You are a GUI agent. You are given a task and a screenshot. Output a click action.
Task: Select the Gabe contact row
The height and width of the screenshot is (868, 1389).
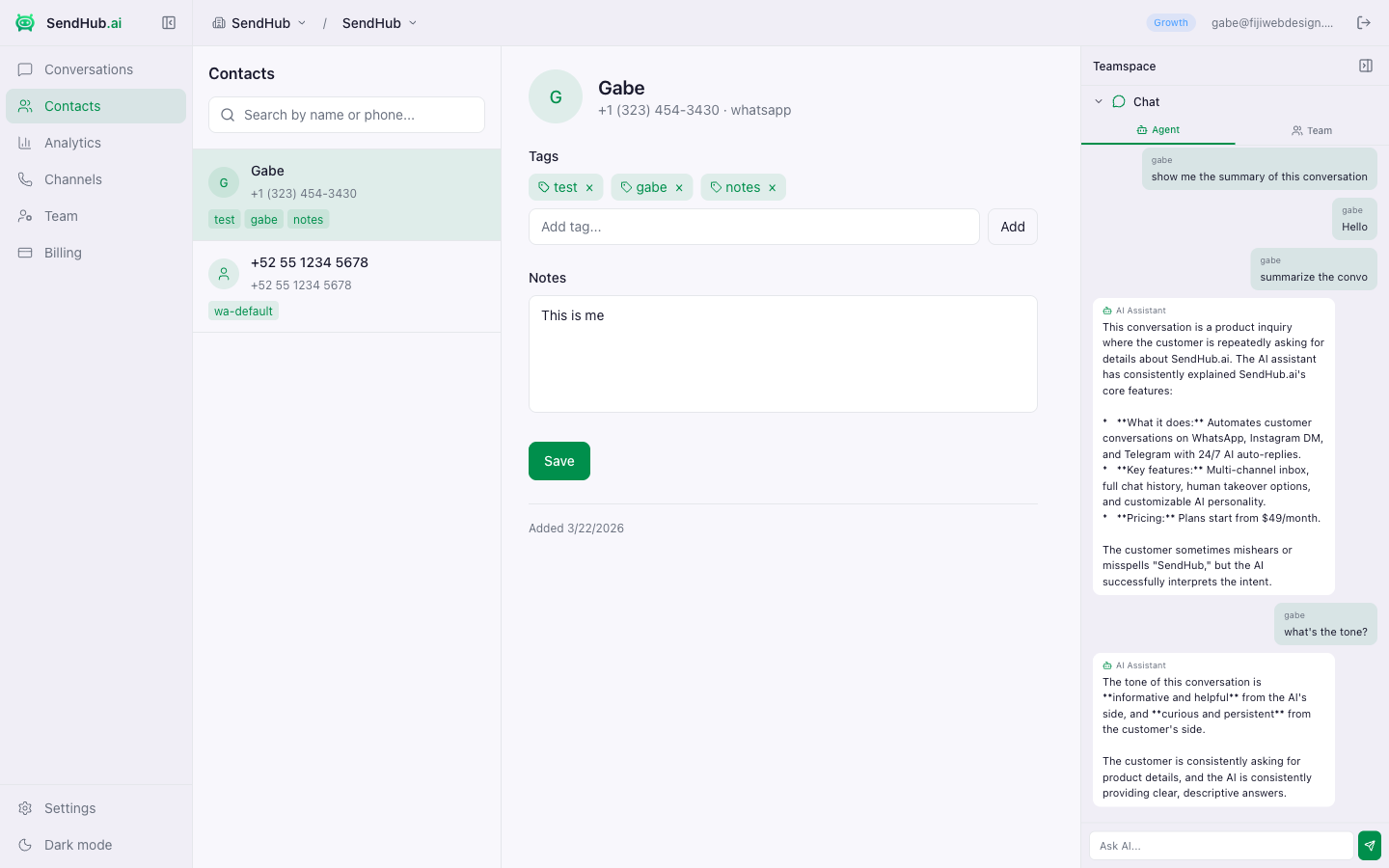click(x=346, y=195)
